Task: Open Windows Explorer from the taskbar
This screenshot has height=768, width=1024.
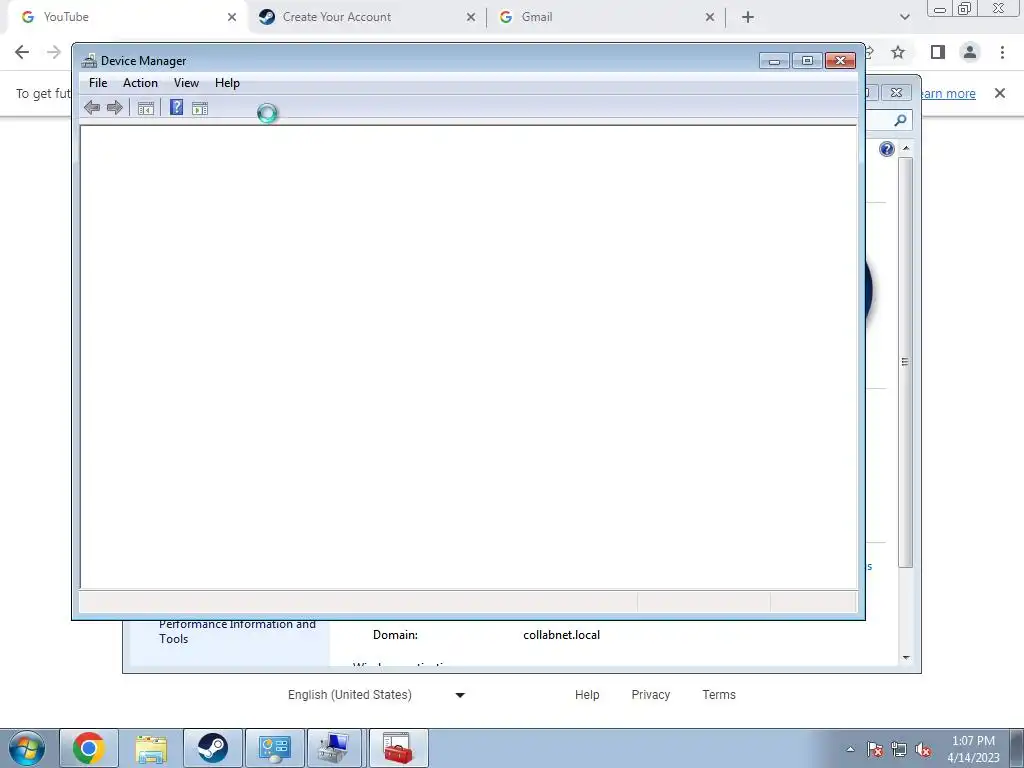Action: click(x=151, y=748)
